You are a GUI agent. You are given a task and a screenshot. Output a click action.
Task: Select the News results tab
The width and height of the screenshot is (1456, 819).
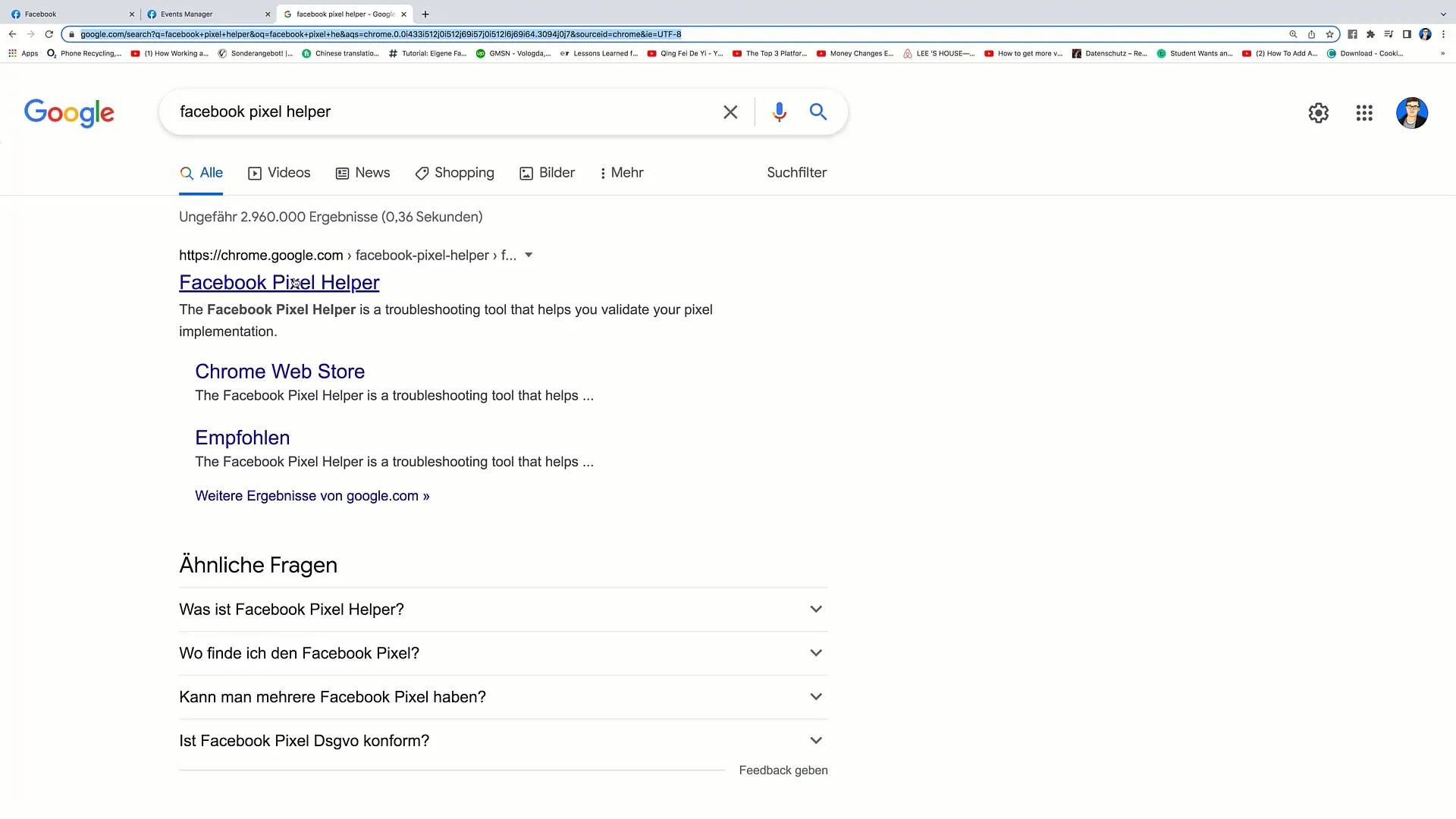(x=362, y=173)
